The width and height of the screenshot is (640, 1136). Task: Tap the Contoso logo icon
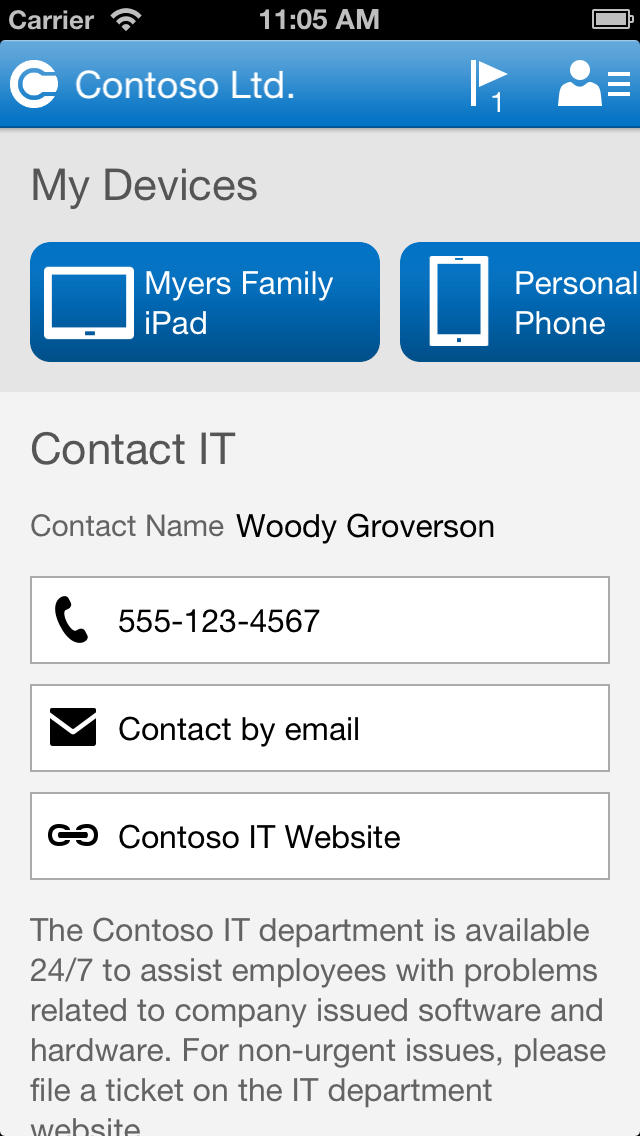pos(35,85)
